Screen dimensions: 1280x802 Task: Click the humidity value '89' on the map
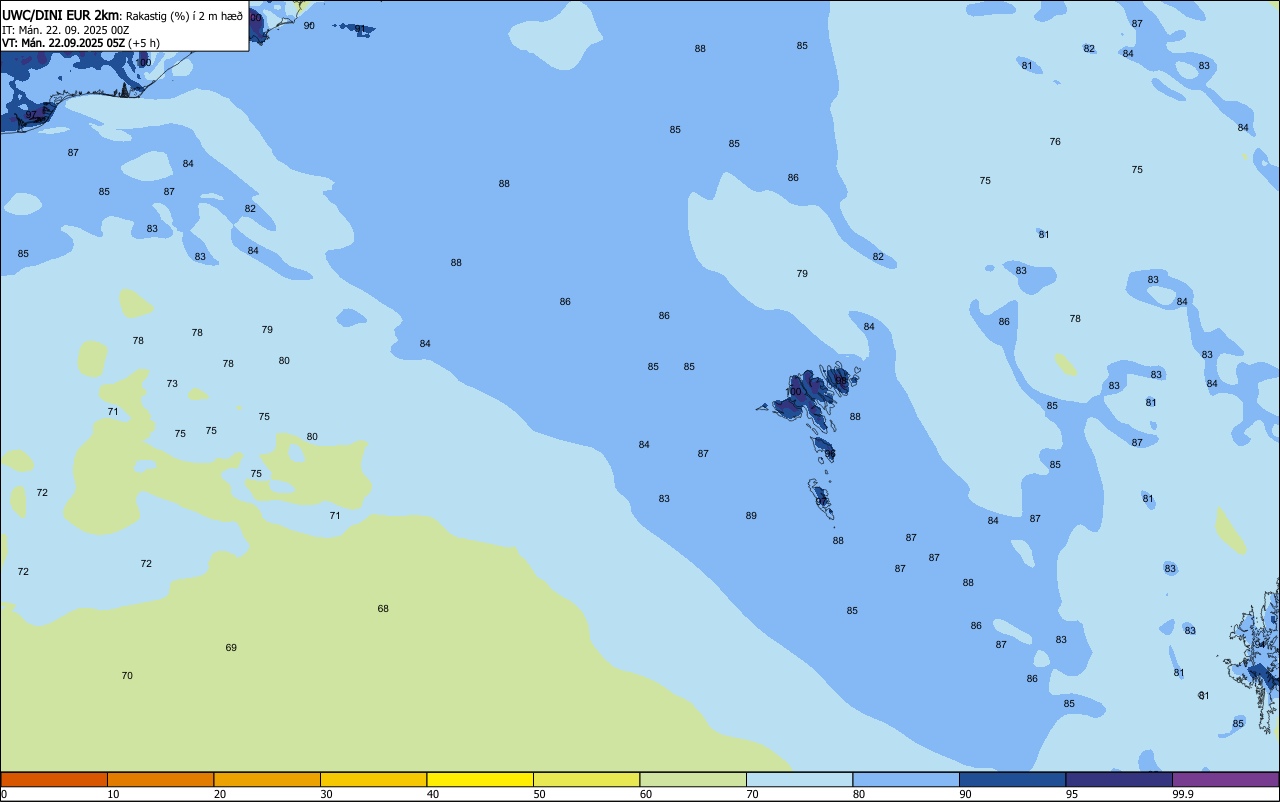click(x=751, y=516)
